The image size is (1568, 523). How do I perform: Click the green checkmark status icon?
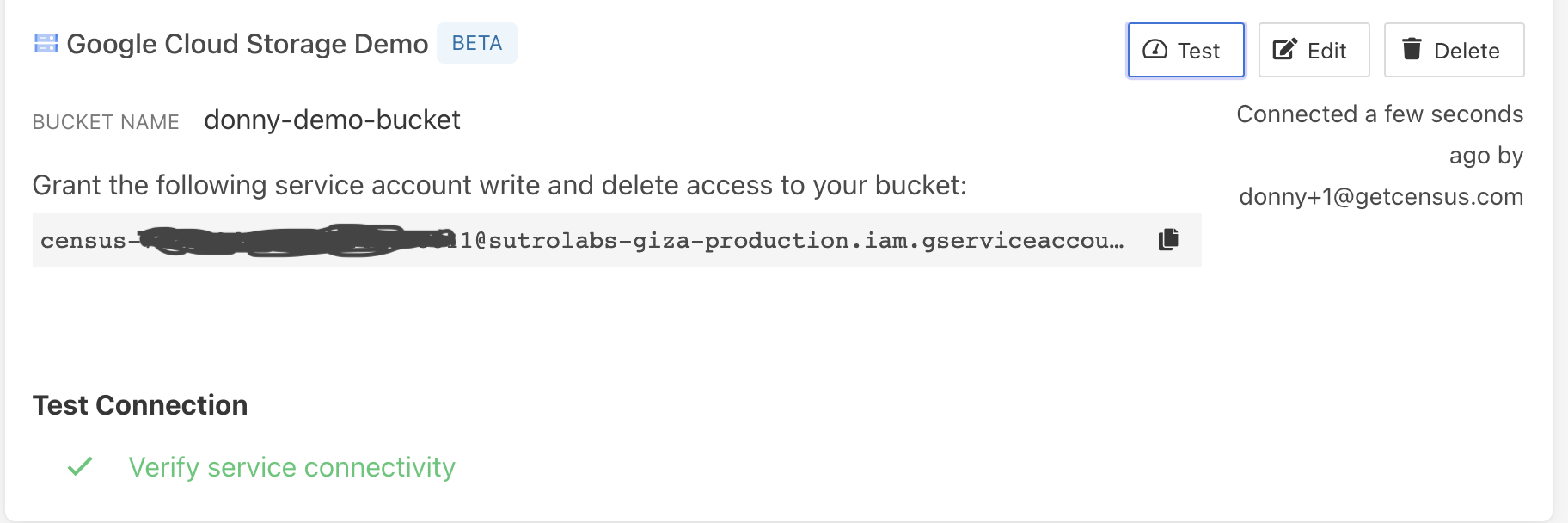pos(80,466)
